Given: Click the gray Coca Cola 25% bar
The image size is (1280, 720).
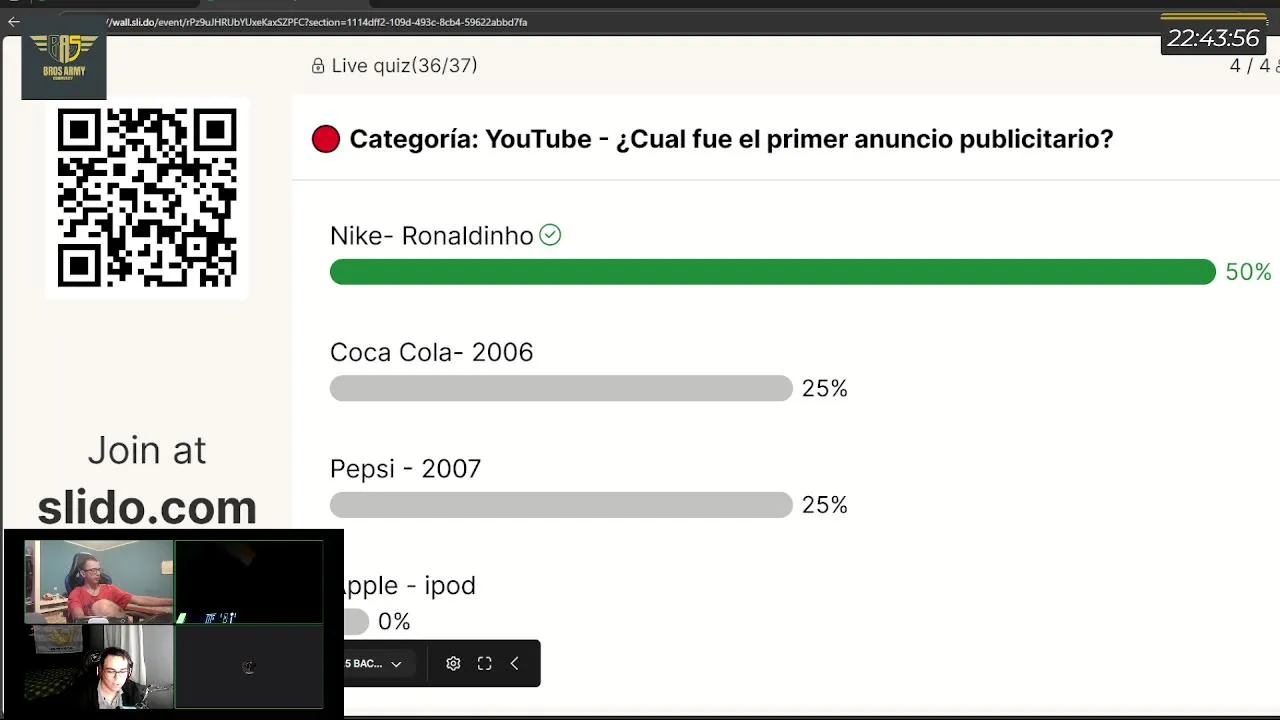Looking at the screenshot, I should coord(560,388).
